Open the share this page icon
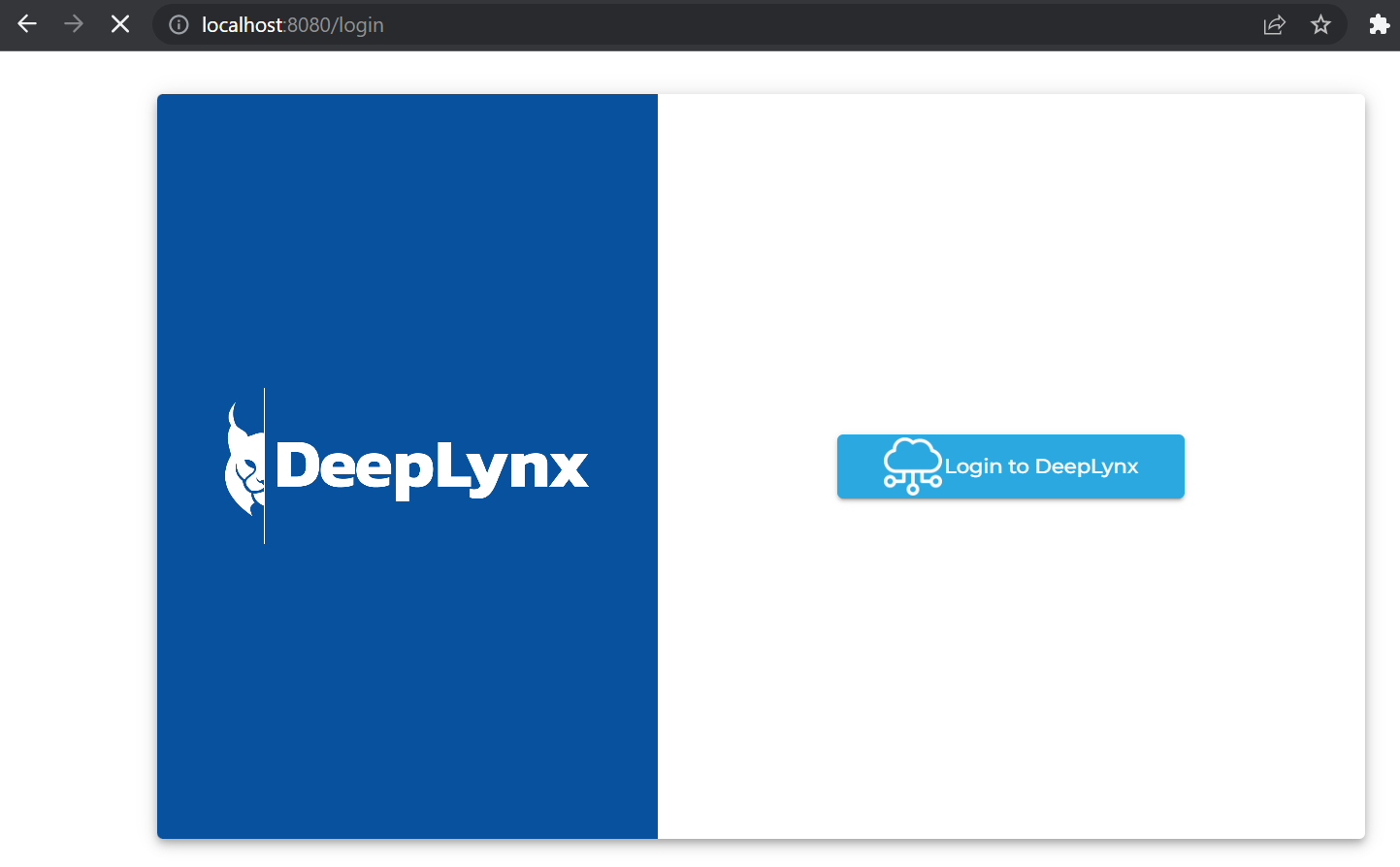 (x=1274, y=25)
